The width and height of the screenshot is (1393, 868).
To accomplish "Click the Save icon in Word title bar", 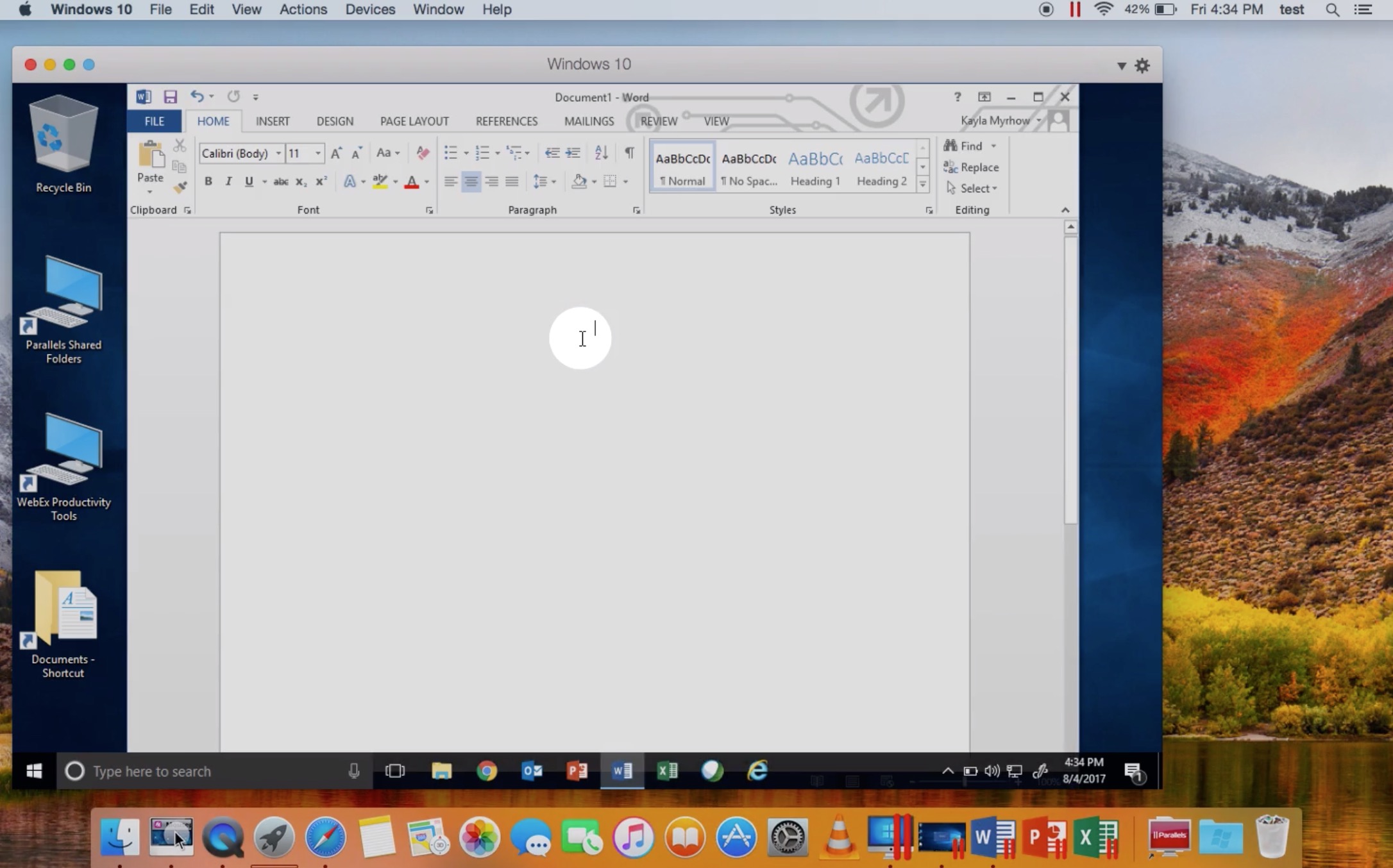I will tap(170, 97).
